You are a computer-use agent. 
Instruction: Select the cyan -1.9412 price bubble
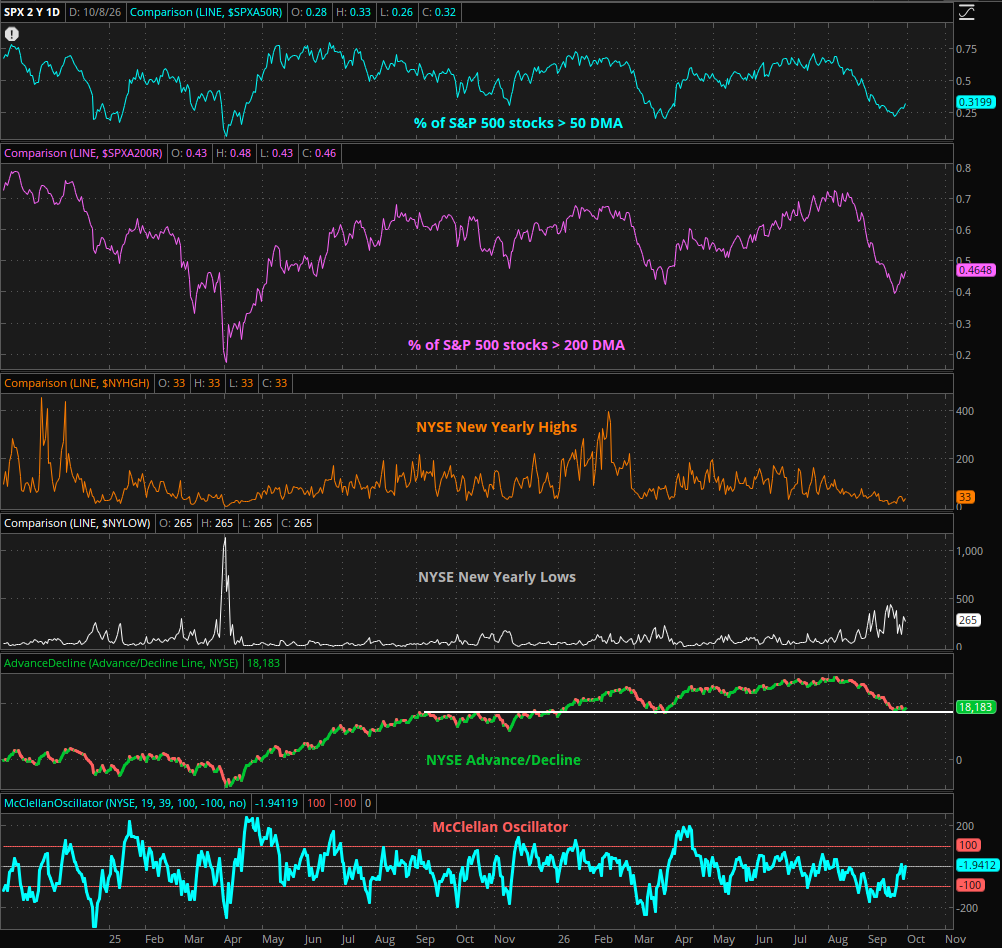[976, 865]
